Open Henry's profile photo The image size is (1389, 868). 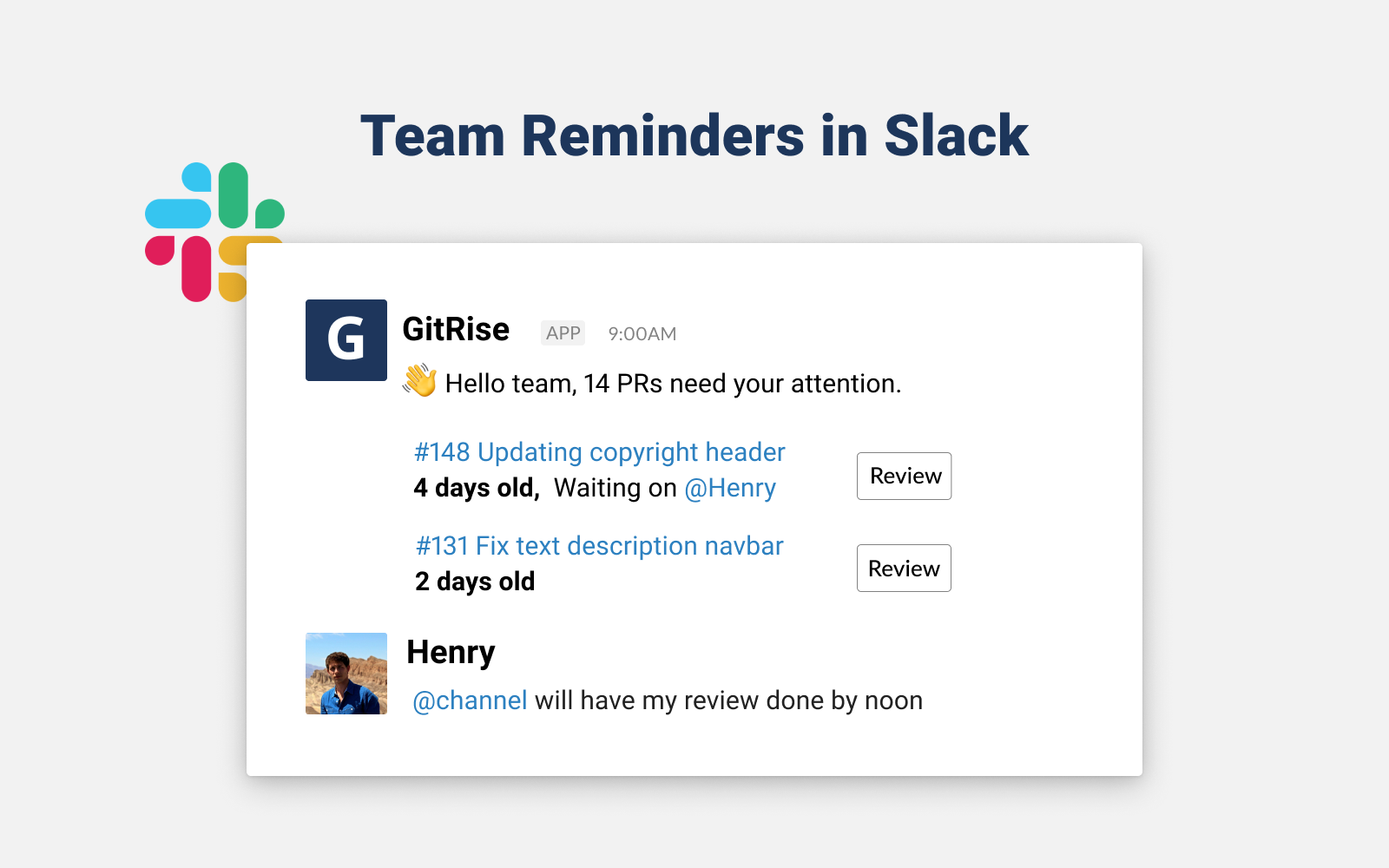(x=346, y=674)
